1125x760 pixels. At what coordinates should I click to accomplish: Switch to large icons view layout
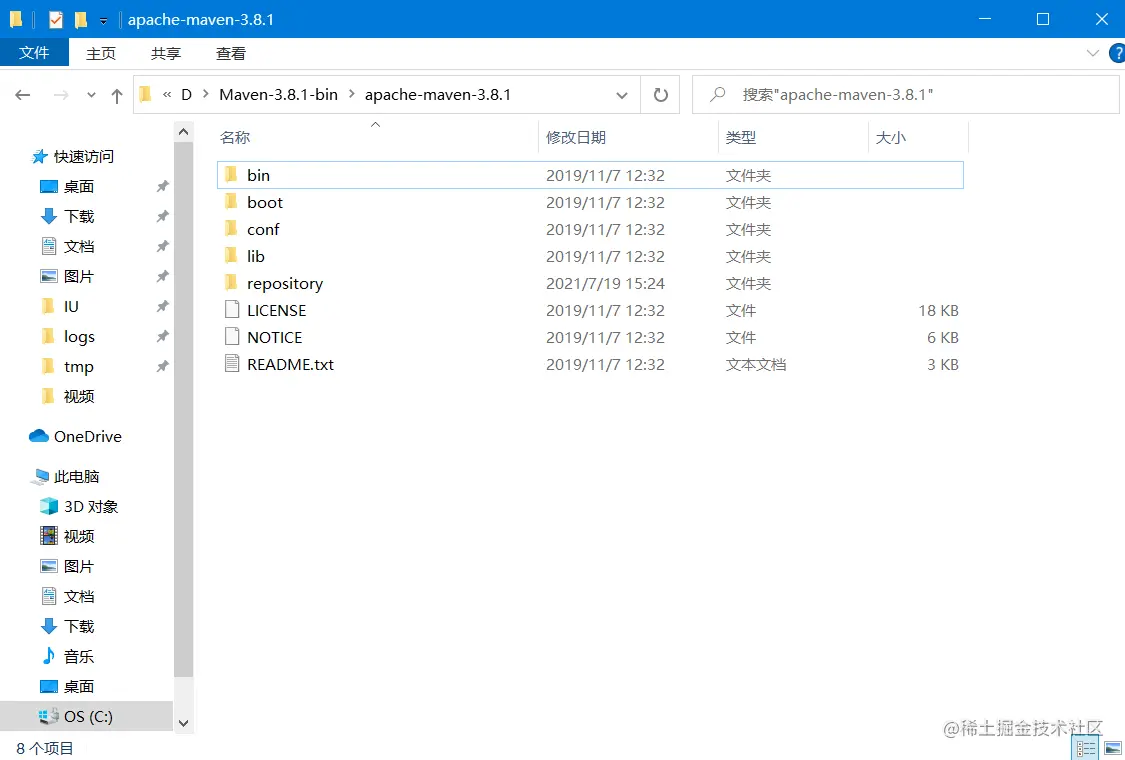(1113, 749)
